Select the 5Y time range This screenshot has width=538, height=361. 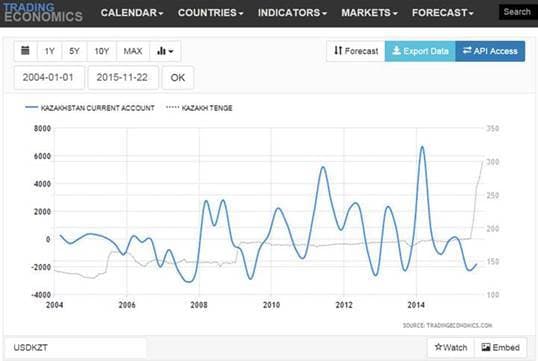(x=74, y=51)
